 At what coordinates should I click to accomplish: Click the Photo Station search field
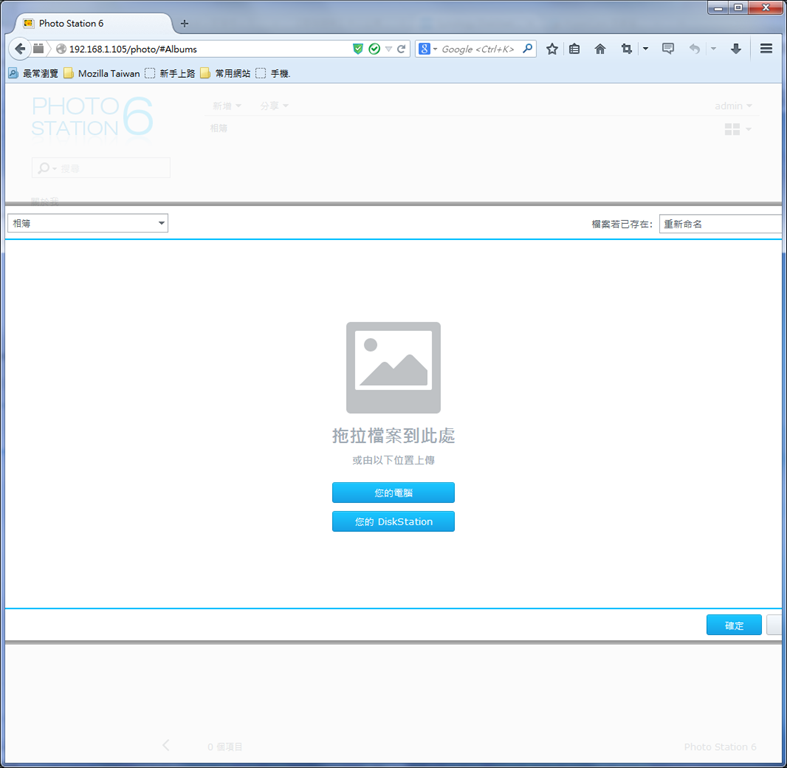click(101, 168)
